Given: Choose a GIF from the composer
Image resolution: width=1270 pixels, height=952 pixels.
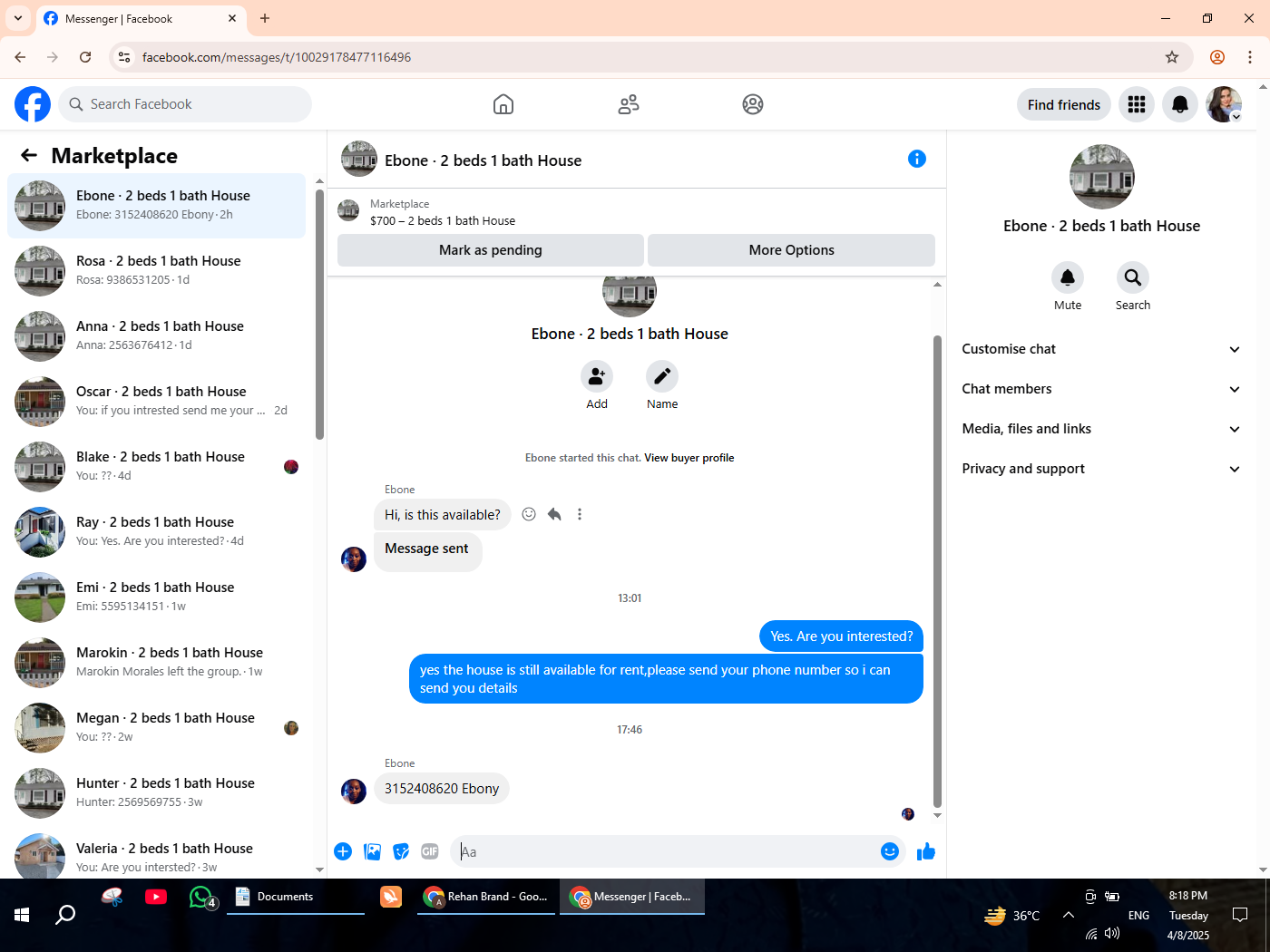Looking at the screenshot, I should [430, 851].
